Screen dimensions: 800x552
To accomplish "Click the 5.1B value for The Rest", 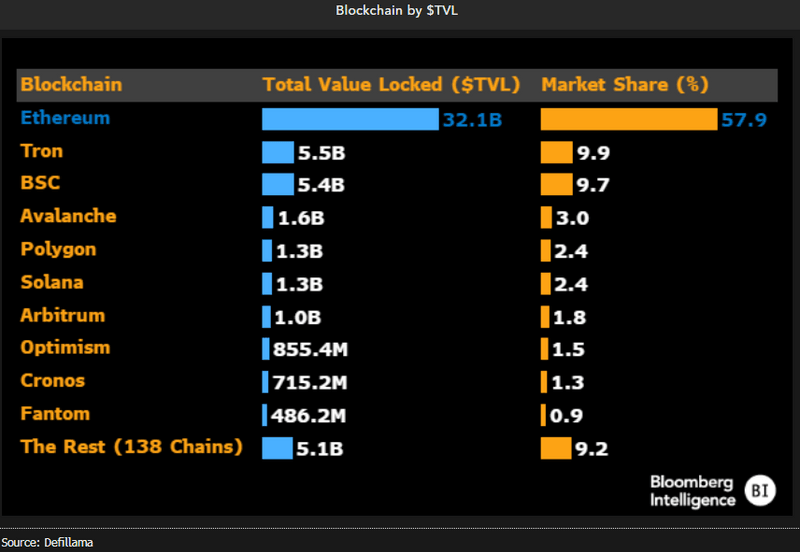I will [x=319, y=449].
